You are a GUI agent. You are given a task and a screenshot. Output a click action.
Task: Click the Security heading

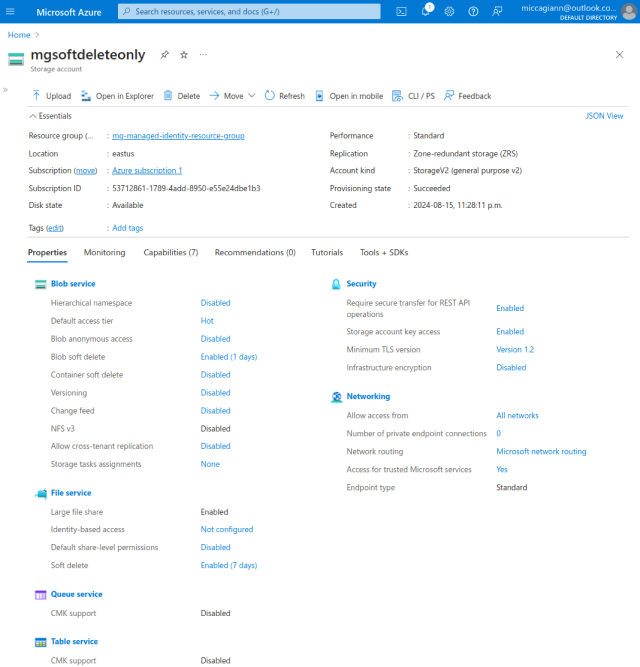point(361,284)
